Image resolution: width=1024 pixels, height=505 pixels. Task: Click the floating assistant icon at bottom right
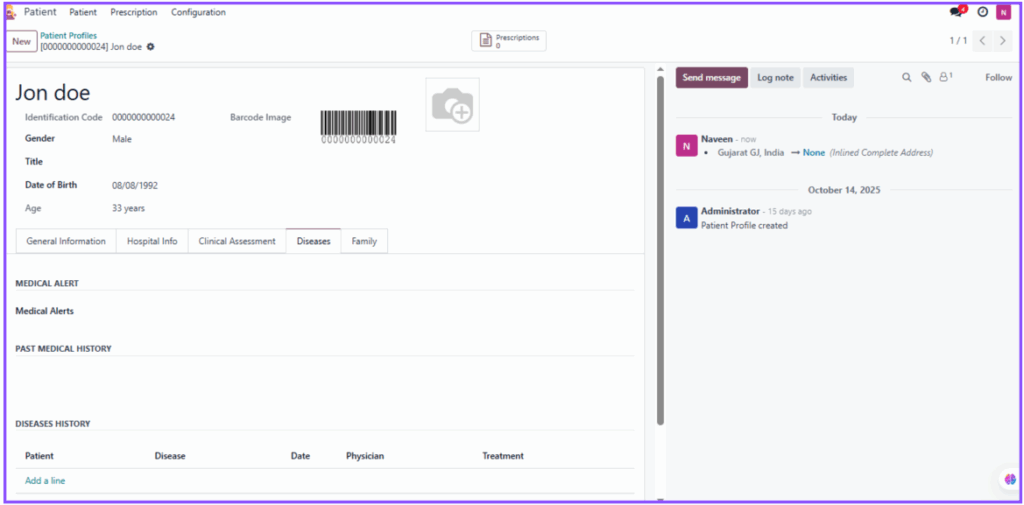click(x=1010, y=480)
